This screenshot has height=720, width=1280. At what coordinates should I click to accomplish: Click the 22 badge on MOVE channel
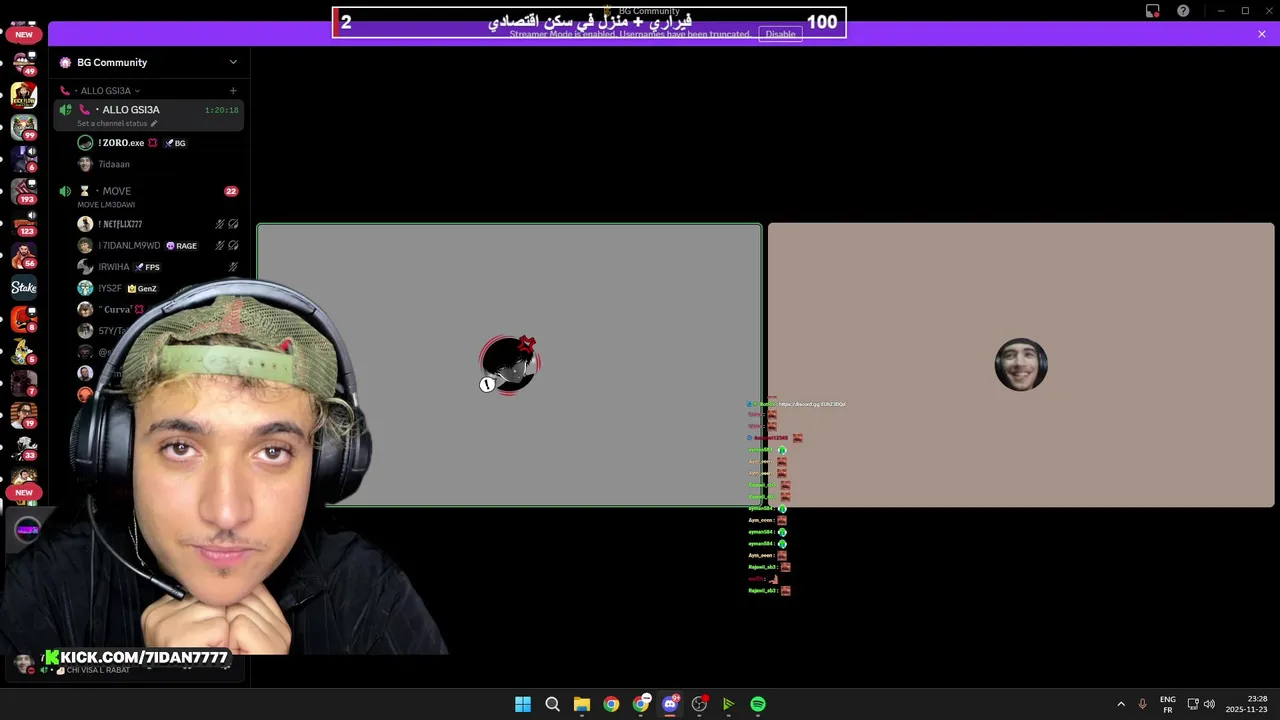pos(231,191)
